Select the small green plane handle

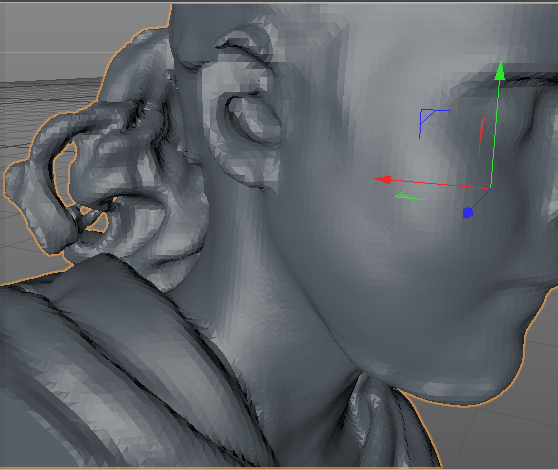410,196
